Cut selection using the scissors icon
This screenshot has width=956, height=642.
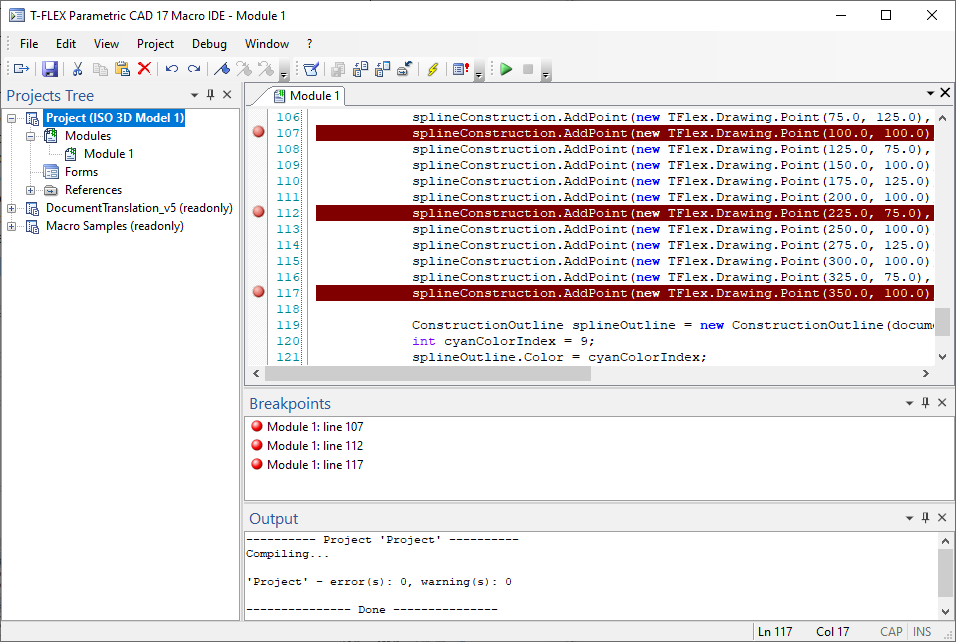pyautogui.click(x=77, y=69)
